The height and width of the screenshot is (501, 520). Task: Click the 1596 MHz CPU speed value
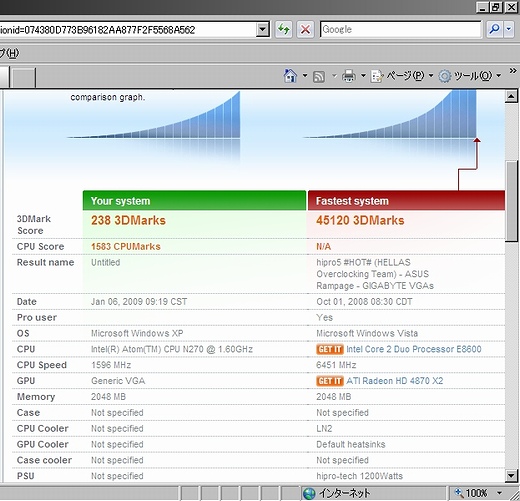pyautogui.click(x=111, y=365)
